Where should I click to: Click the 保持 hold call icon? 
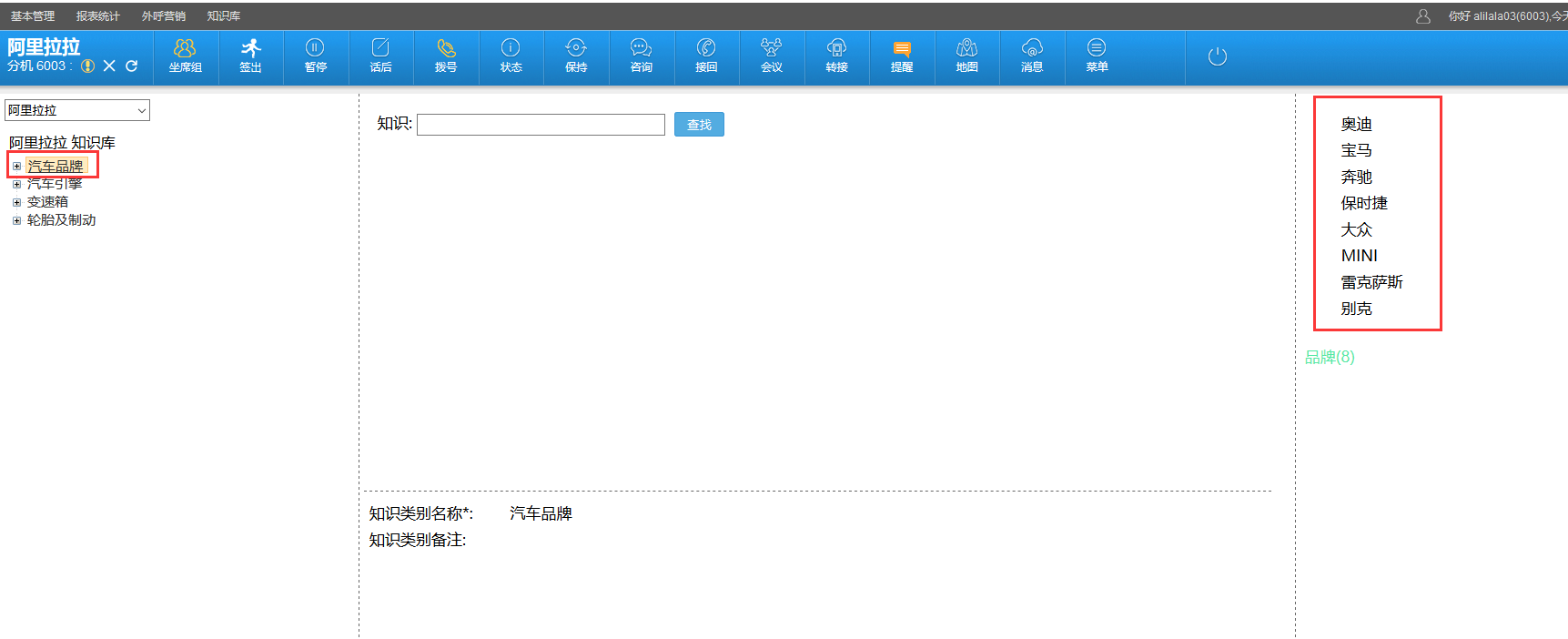[576, 56]
